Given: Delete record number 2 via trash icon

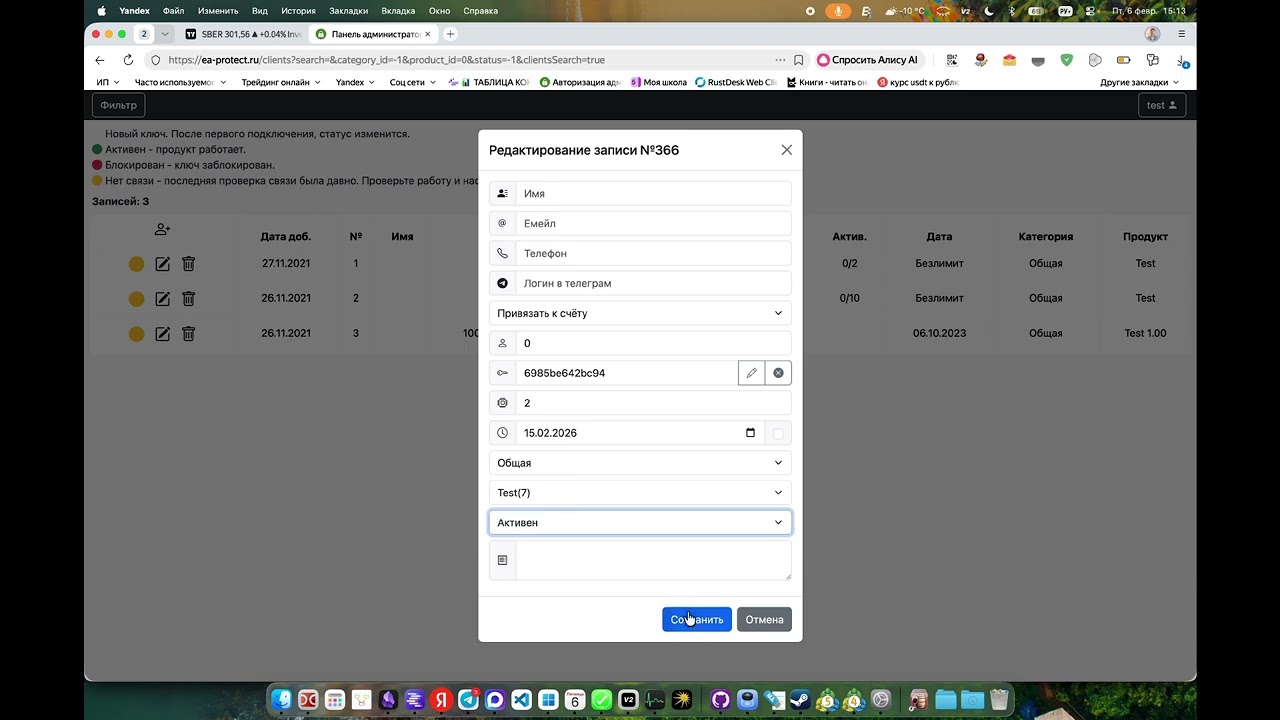Looking at the screenshot, I should pos(188,299).
